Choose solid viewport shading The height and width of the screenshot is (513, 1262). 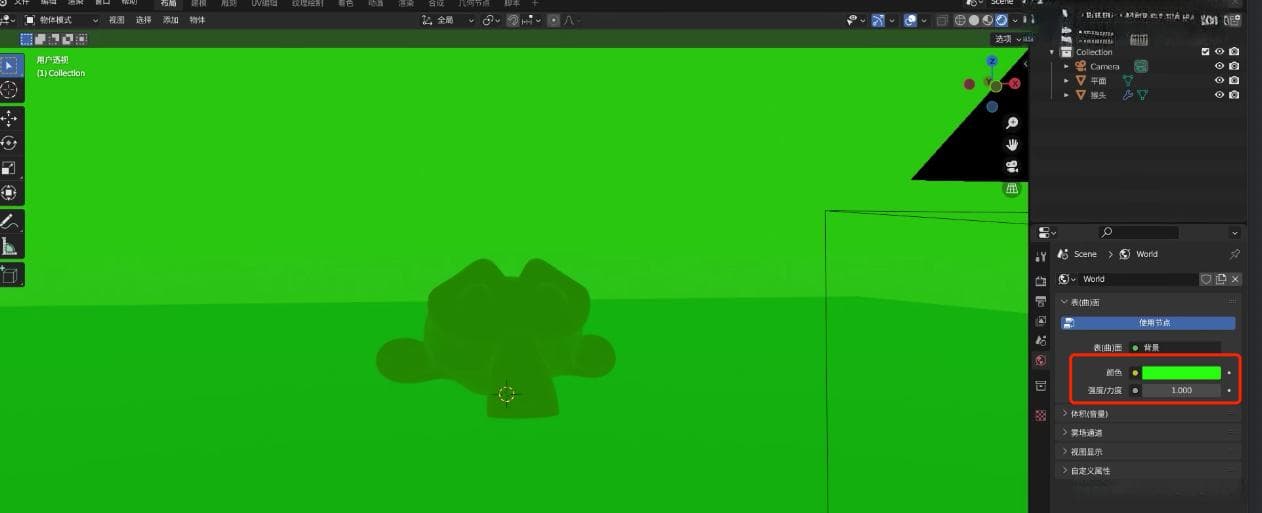click(974, 20)
